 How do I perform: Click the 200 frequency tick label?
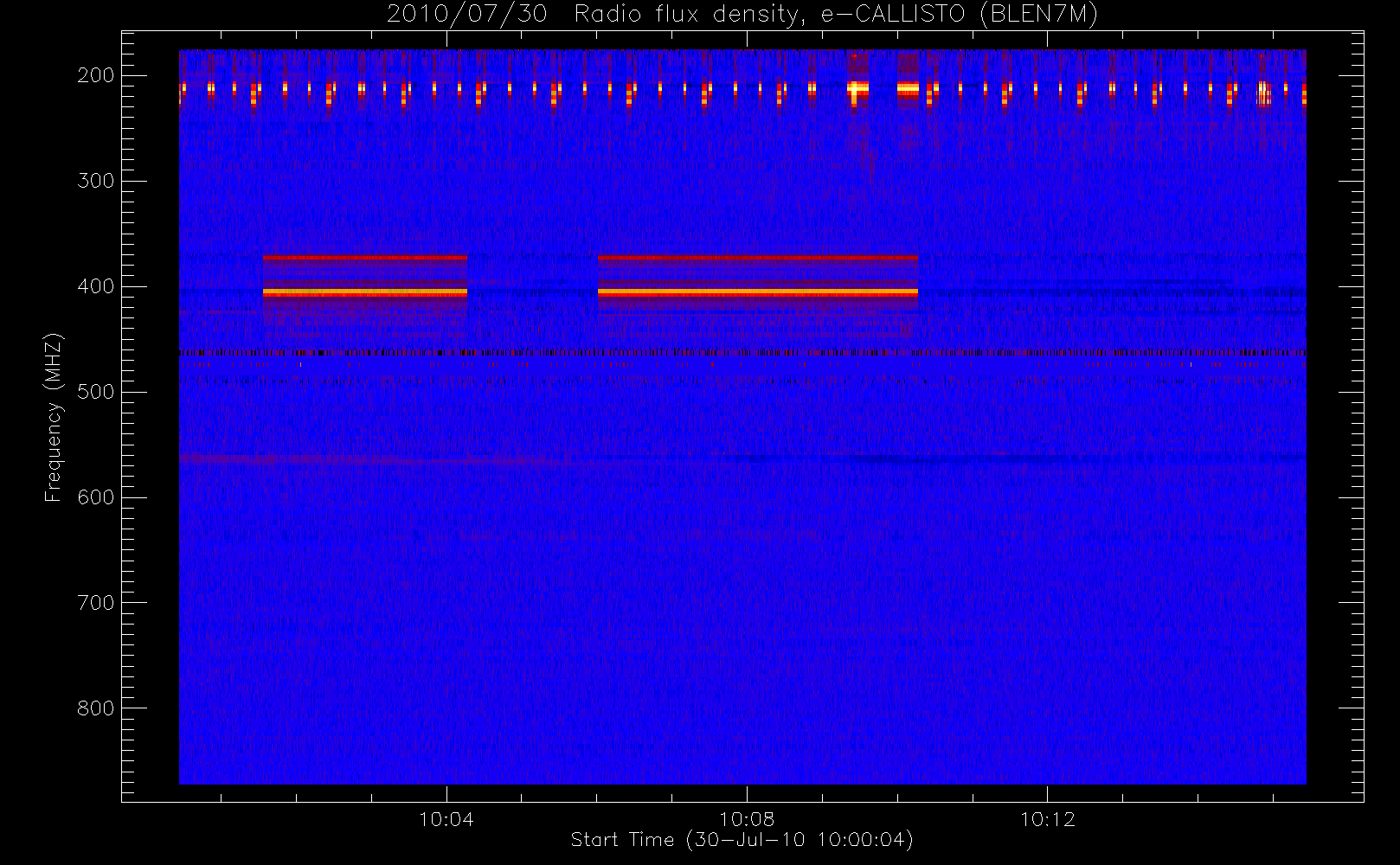[x=96, y=75]
